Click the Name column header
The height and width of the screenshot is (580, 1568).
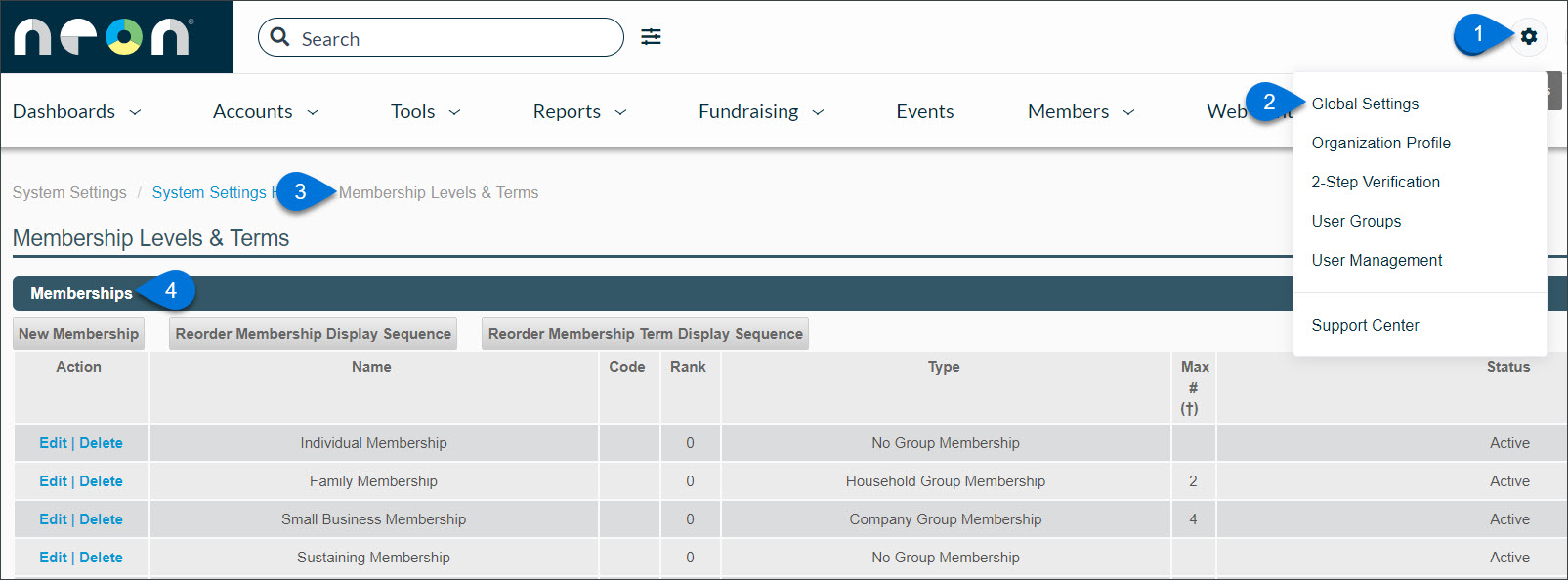coord(371,367)
